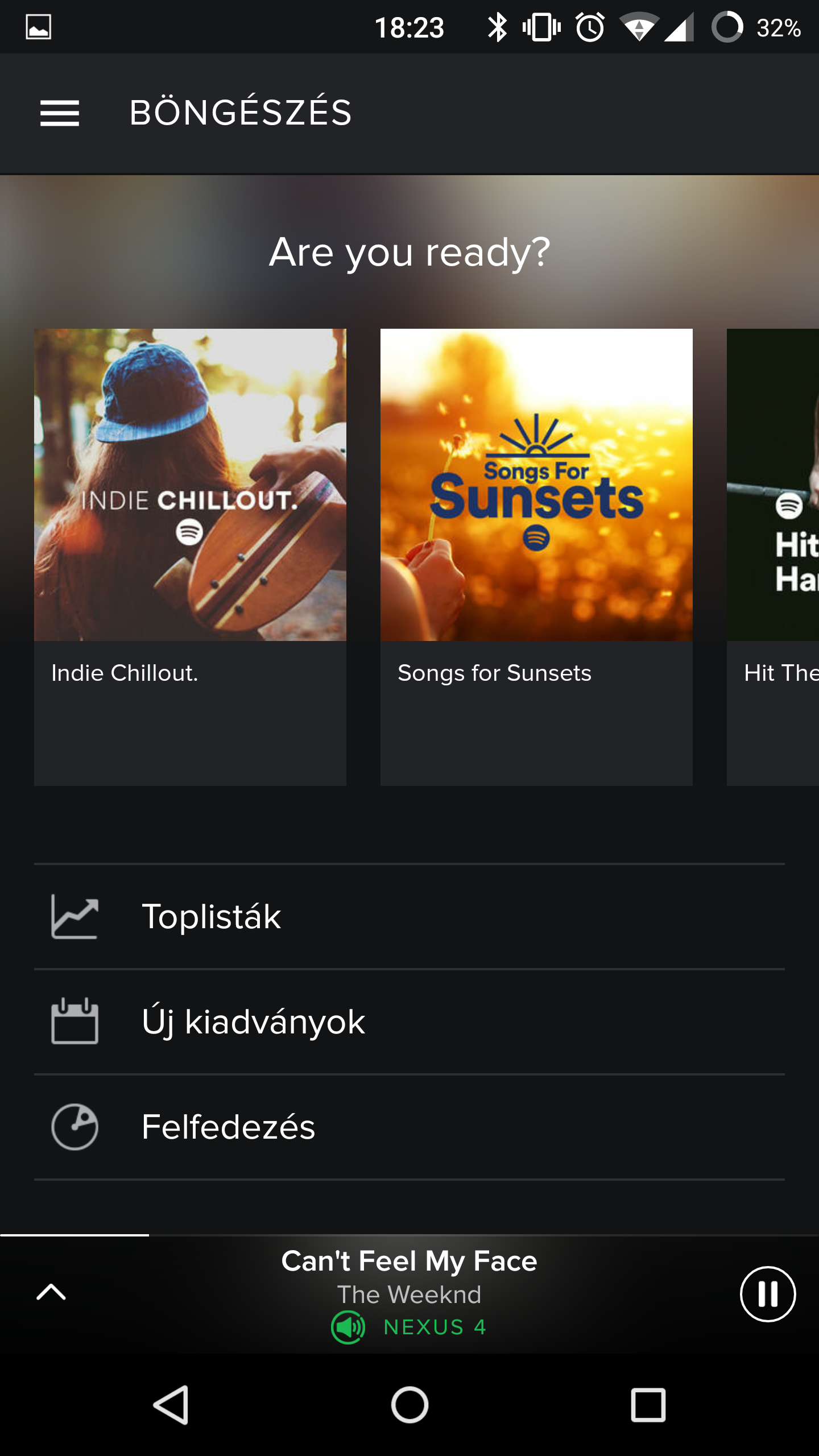The width and height of the screenshot is (819, 1456).
Task: Tap the Songs for Sunsets title
Action: point(494,673)
